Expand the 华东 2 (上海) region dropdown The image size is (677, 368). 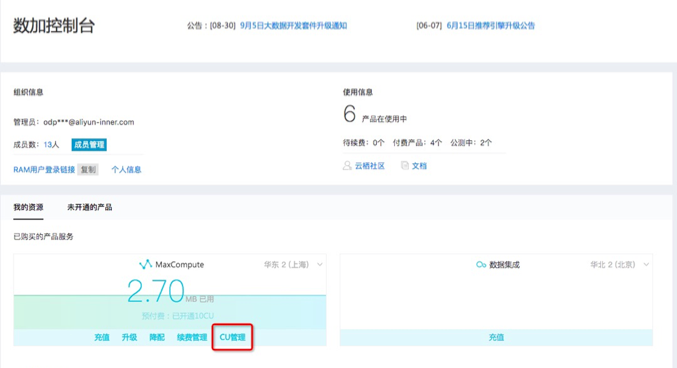click(320, 264)
